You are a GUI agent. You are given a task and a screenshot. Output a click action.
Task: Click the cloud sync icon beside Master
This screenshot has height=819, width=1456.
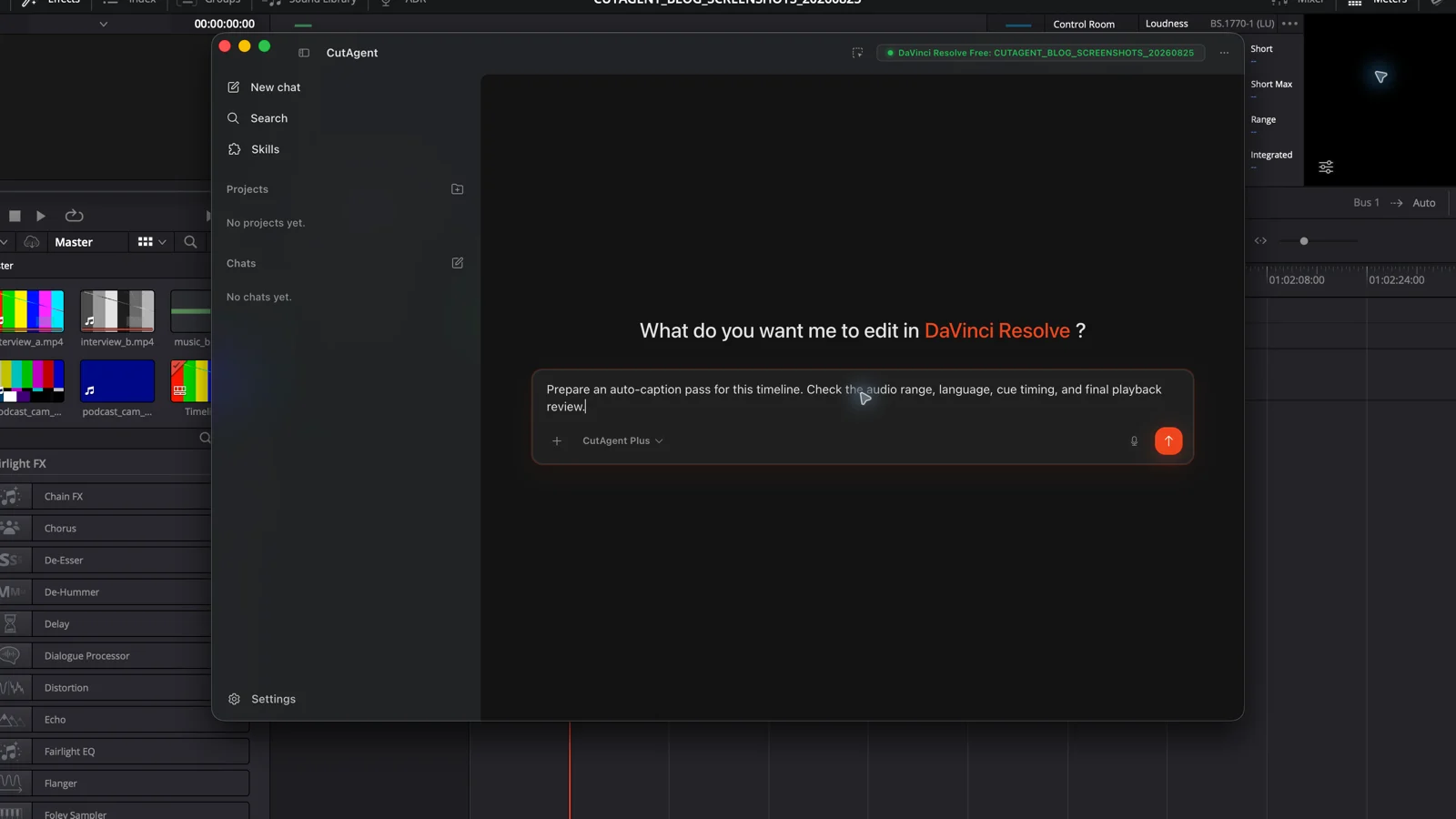pyautogui.click(x=32, y=242)
